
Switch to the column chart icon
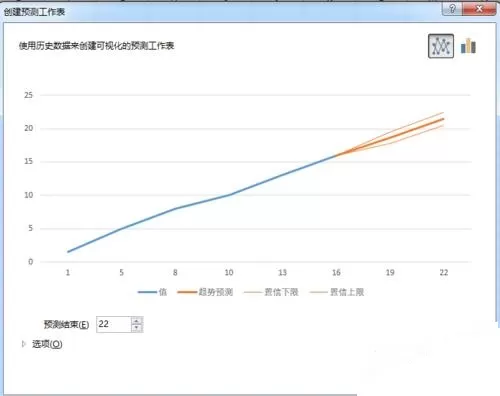pos(468,46)
